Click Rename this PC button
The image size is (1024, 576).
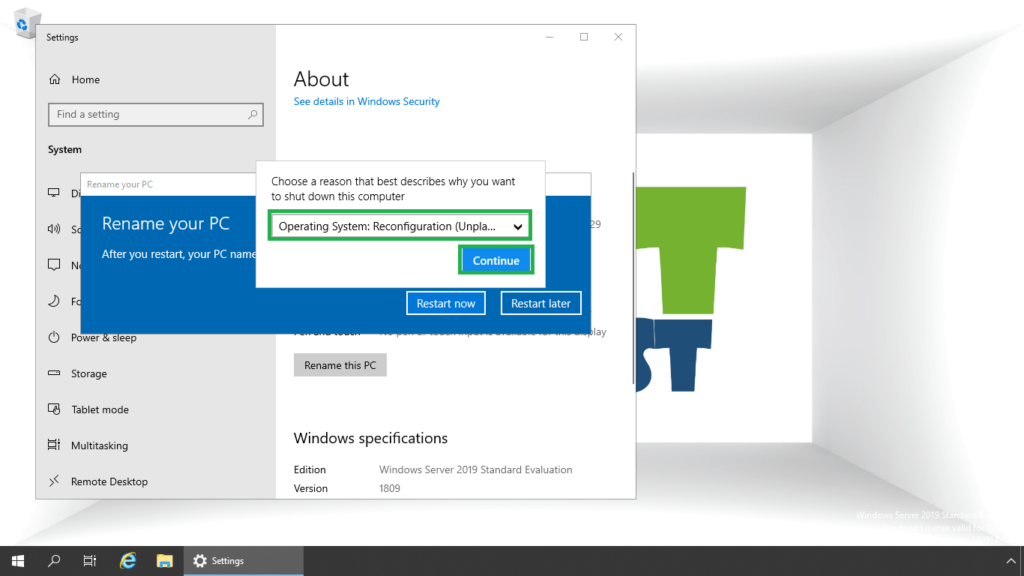(340, 365)
